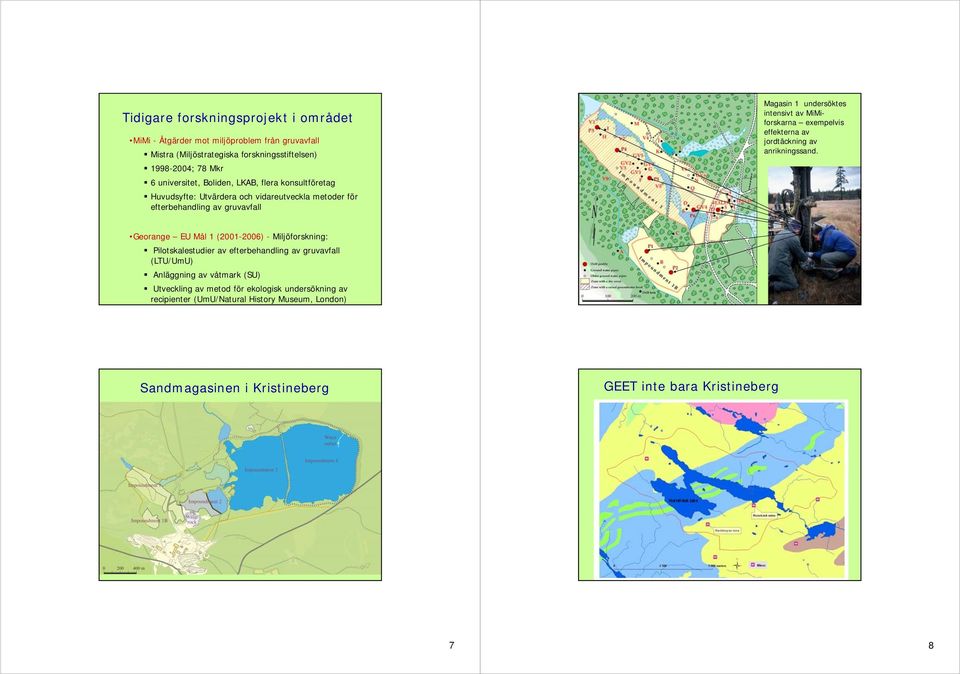This screenshot has height=674, width=960.
Task: Open the Kristineberg impoundments map image
Action: pos(241,490)
